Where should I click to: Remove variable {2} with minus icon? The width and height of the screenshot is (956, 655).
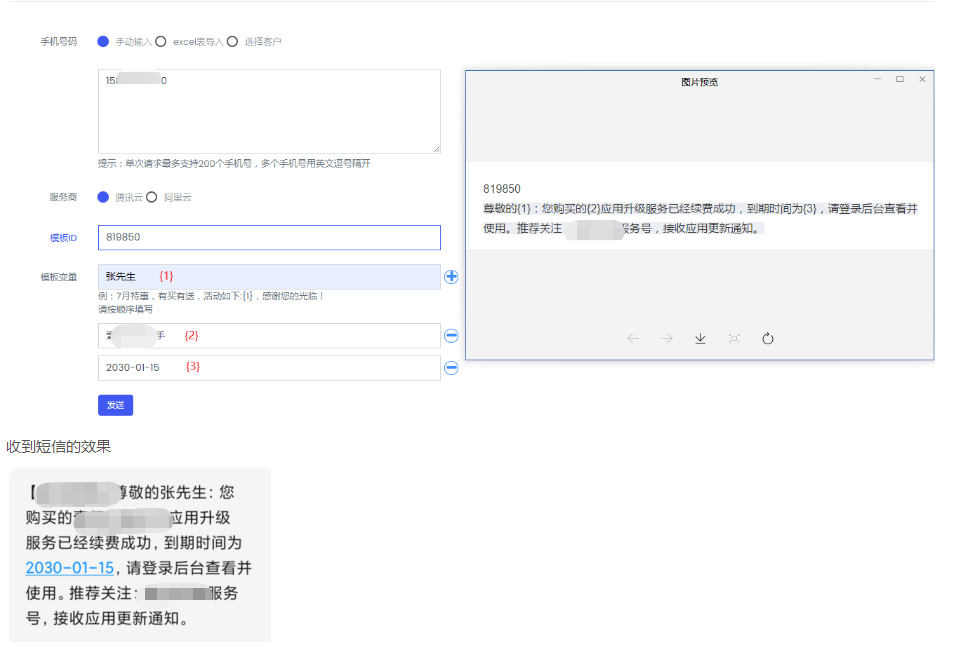pos(451,335)
